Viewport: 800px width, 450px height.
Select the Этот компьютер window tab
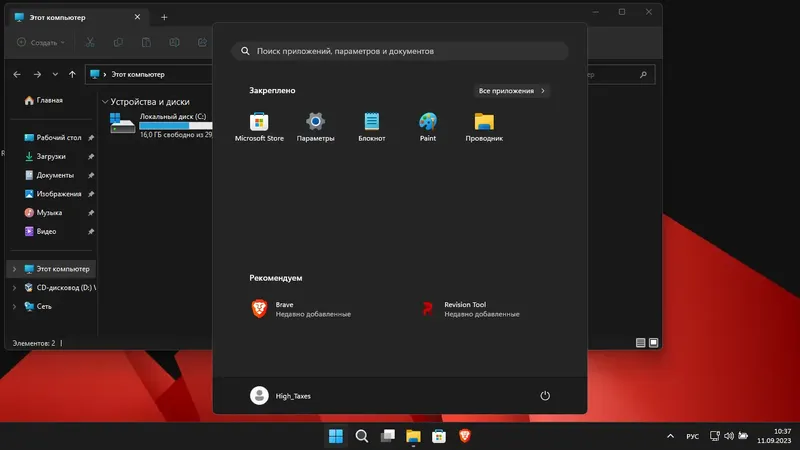(x=78, y=17)
